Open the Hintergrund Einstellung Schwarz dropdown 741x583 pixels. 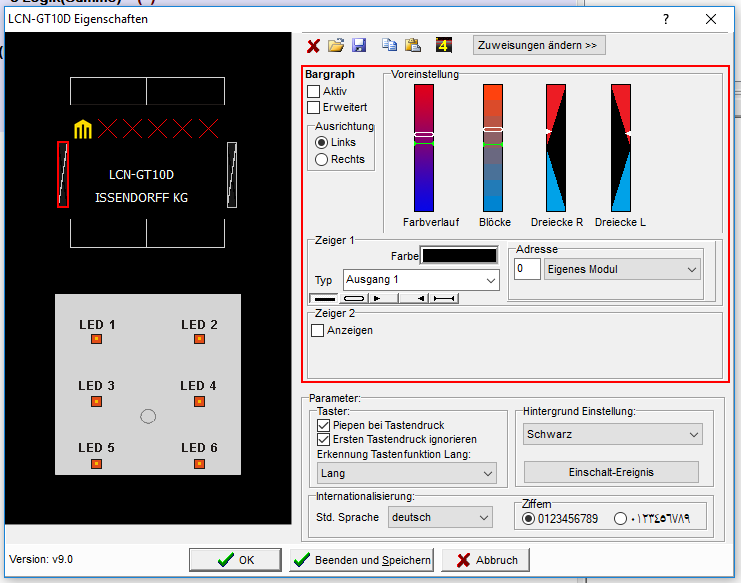tap(612, 434)
